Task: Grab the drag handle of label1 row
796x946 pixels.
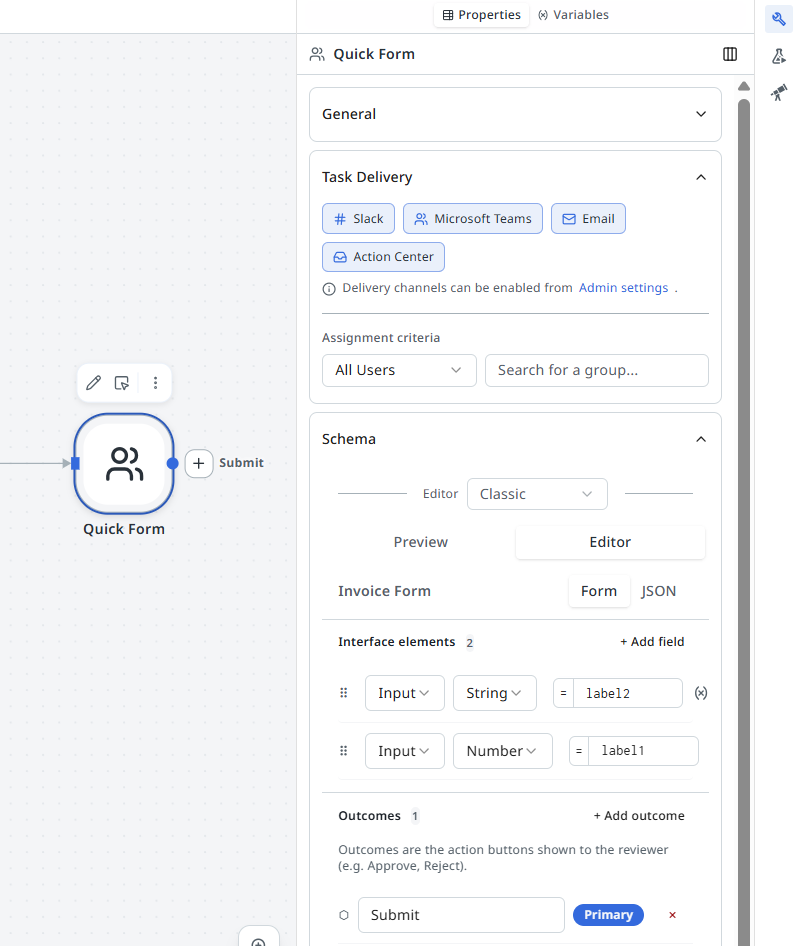Action: click(343, 751)
